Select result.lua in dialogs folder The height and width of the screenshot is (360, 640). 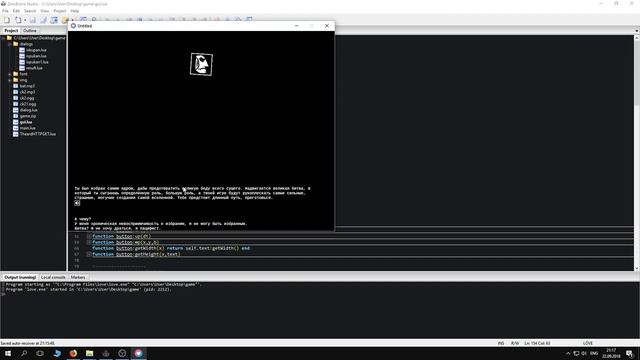[x=34, y=68]
